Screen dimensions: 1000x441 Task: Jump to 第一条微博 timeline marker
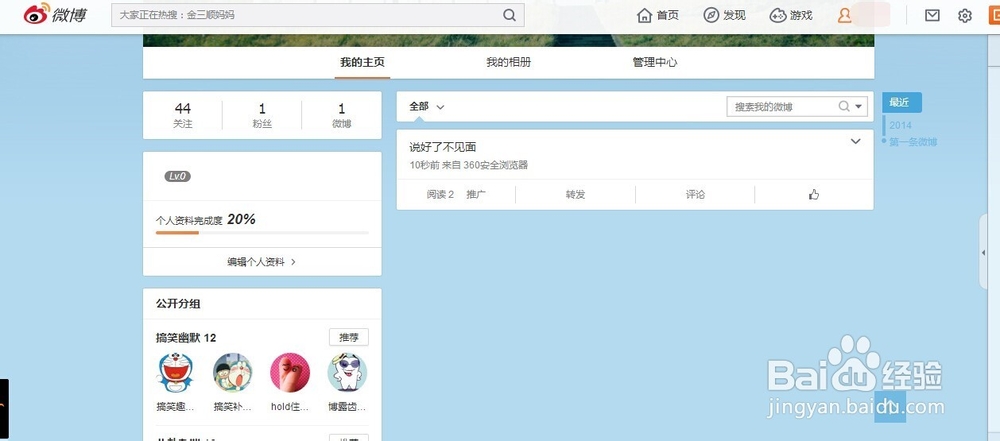point(913,142)
